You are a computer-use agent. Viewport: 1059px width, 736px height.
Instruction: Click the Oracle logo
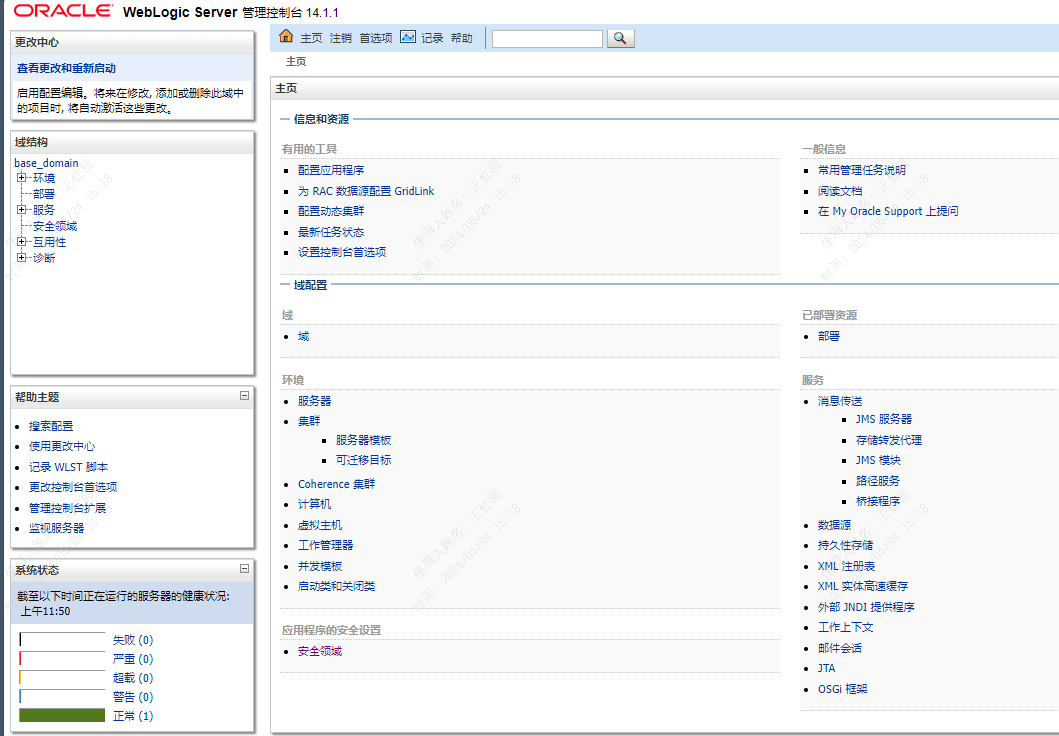coord(63,12)
